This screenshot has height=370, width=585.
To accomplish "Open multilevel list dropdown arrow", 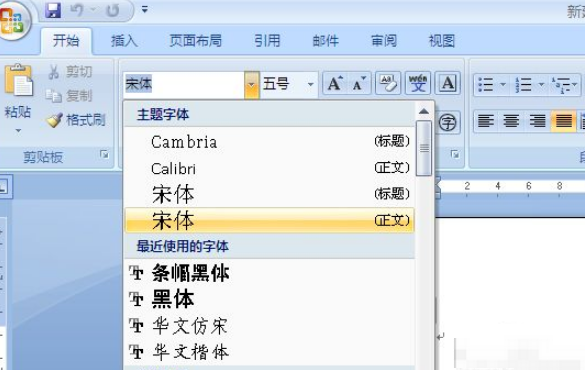I will (x=575, y=85).
